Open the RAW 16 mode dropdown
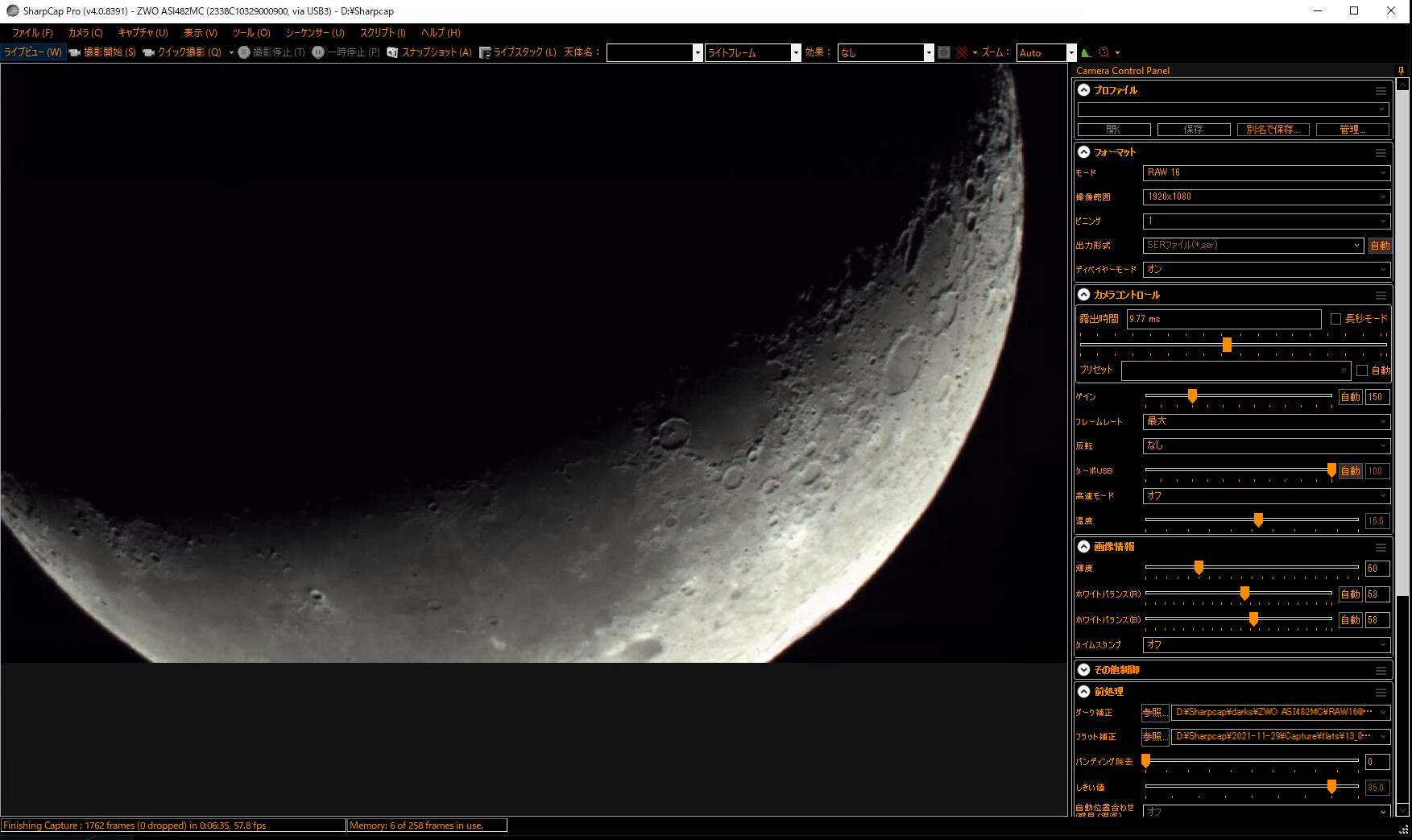 tap(1266, 172)
